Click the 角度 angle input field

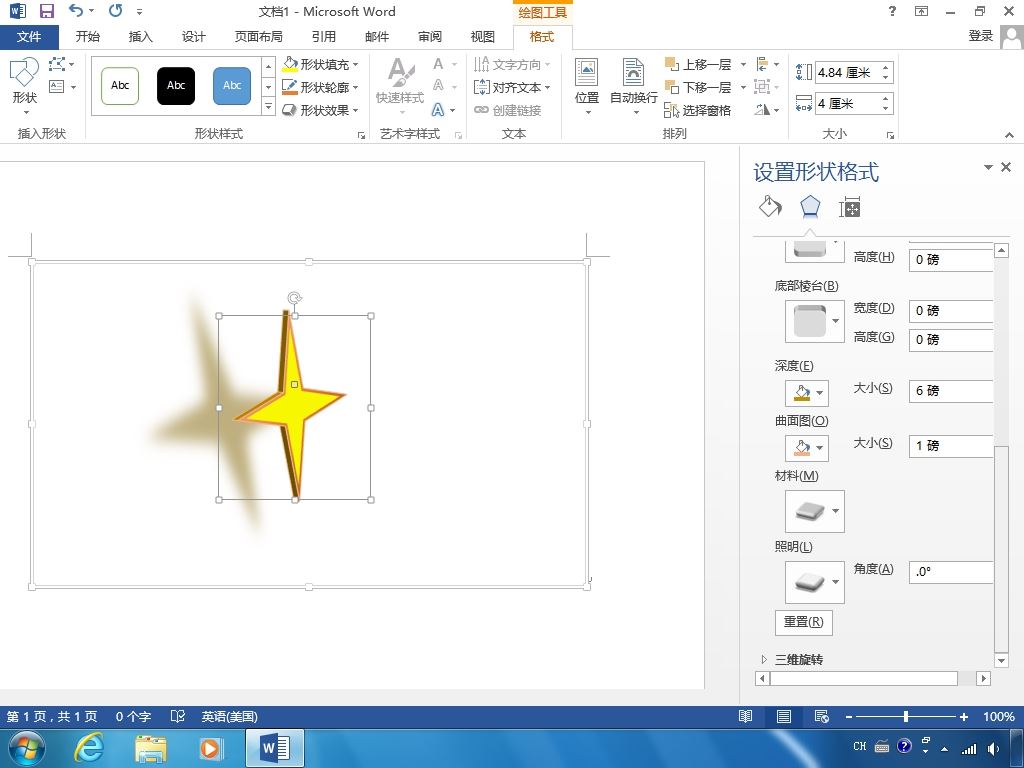pyautogui.click(x=950, y=572)
